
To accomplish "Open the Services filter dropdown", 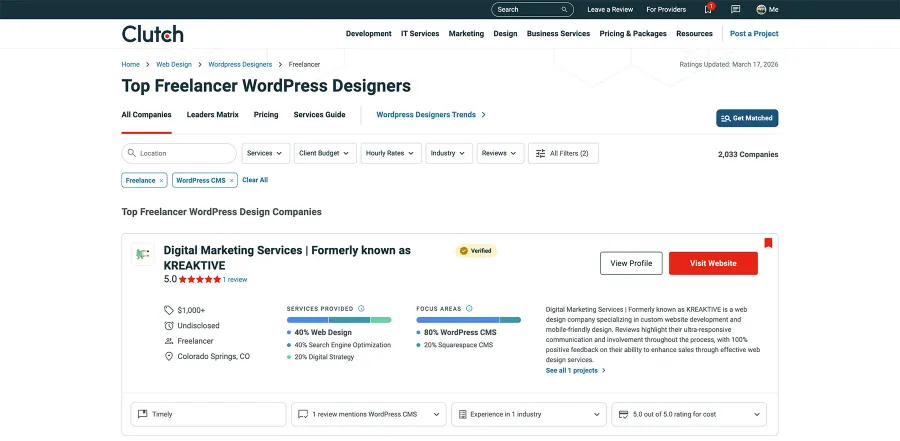I will click(x=266, y=153).
